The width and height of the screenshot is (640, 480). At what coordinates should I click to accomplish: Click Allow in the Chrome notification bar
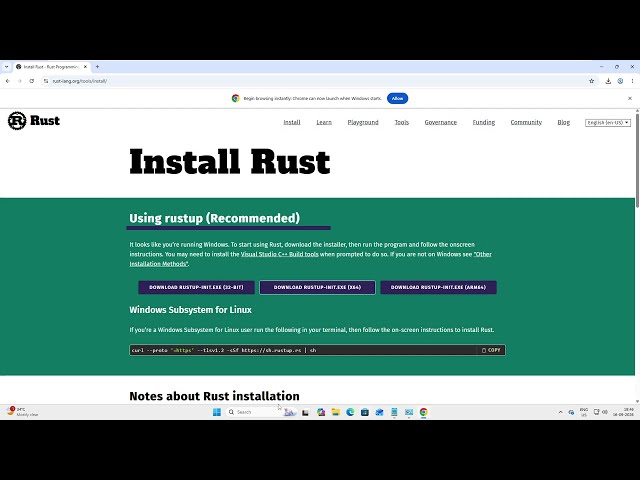[x=397, y=98]
